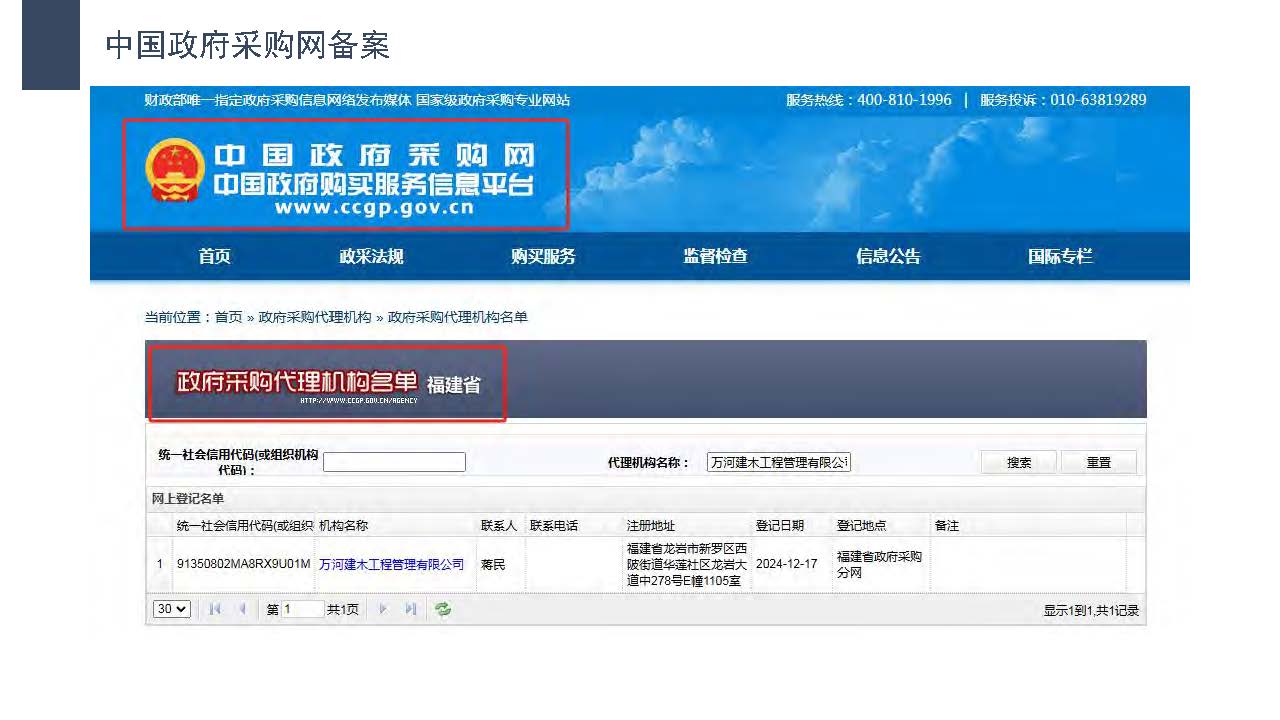The height and width of the screenshot is (720, 1280).
Task: Focus the 代理机构名称 input field
Action: click(x=779, y=462)
